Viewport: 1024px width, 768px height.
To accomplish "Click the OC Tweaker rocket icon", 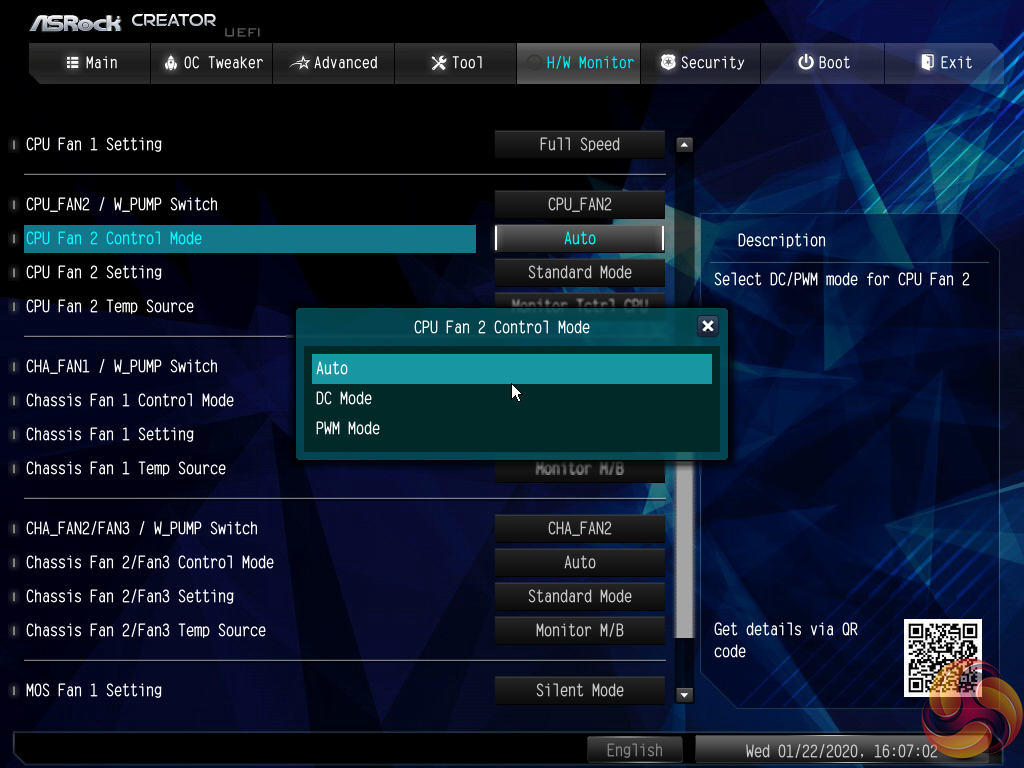I will point(170,63).
